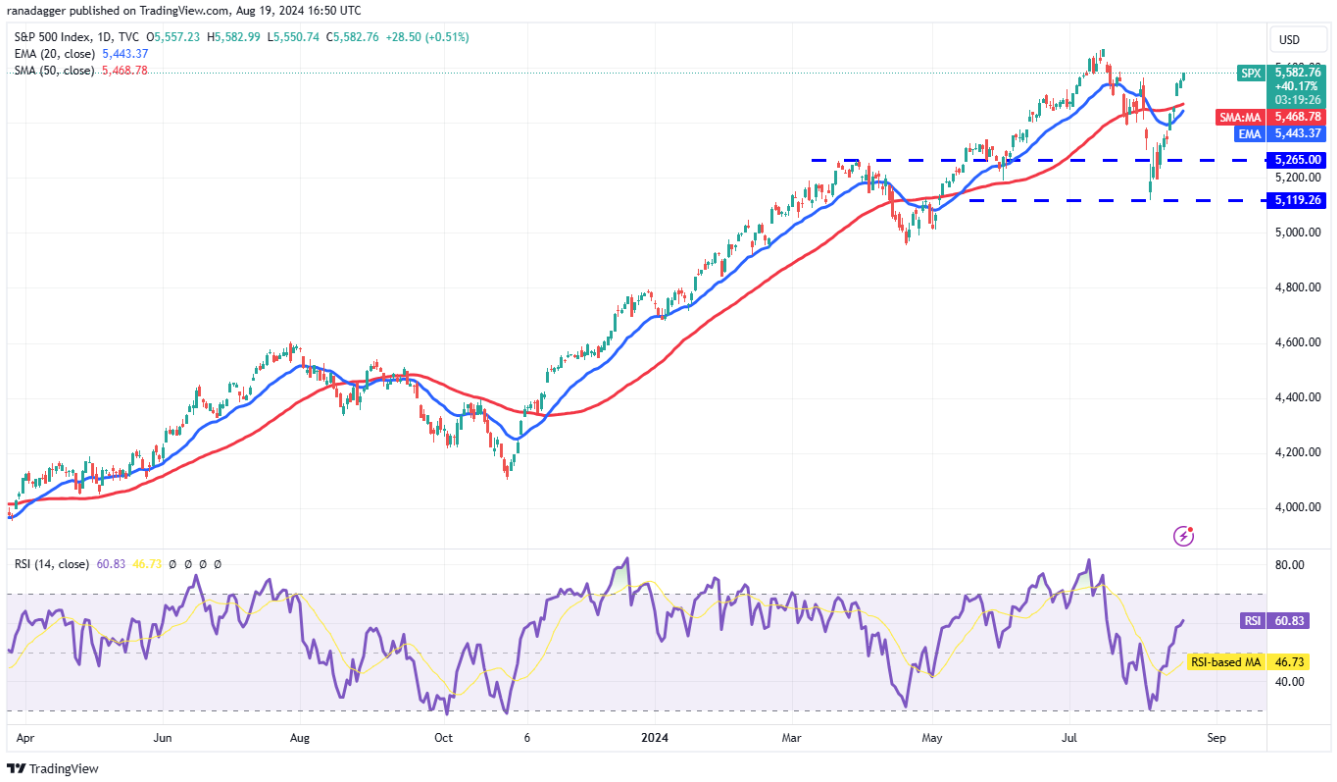The image size is (1337, 782).
Task: Select the S&P 500 Index legend title
Action: (60, 37)
